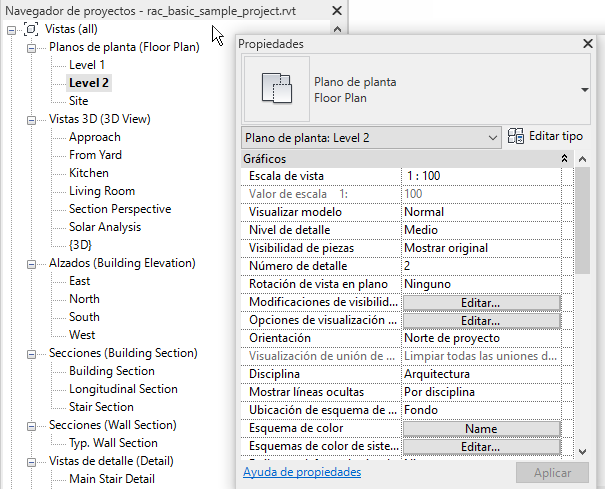Viewport: 605px width, 489px height.
Task: Select the Kitchen 3D view
Action: pyautogui.click(x=89, y=173)
